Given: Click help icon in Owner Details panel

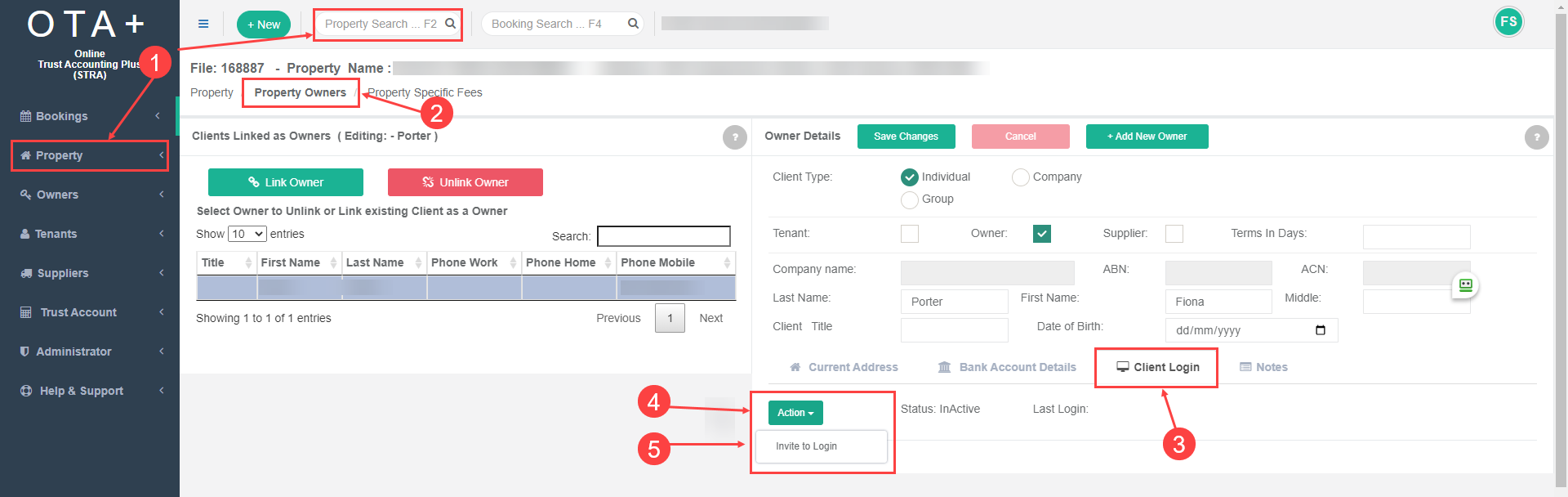Looking at the screenshot, I should [1536, 137].
